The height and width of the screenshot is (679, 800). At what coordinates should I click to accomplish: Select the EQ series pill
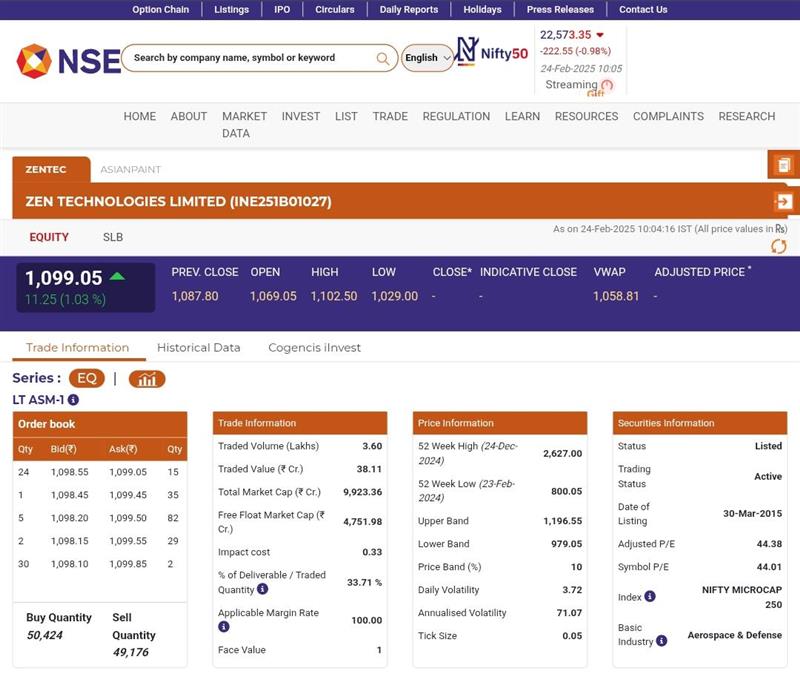pos(87,379)
